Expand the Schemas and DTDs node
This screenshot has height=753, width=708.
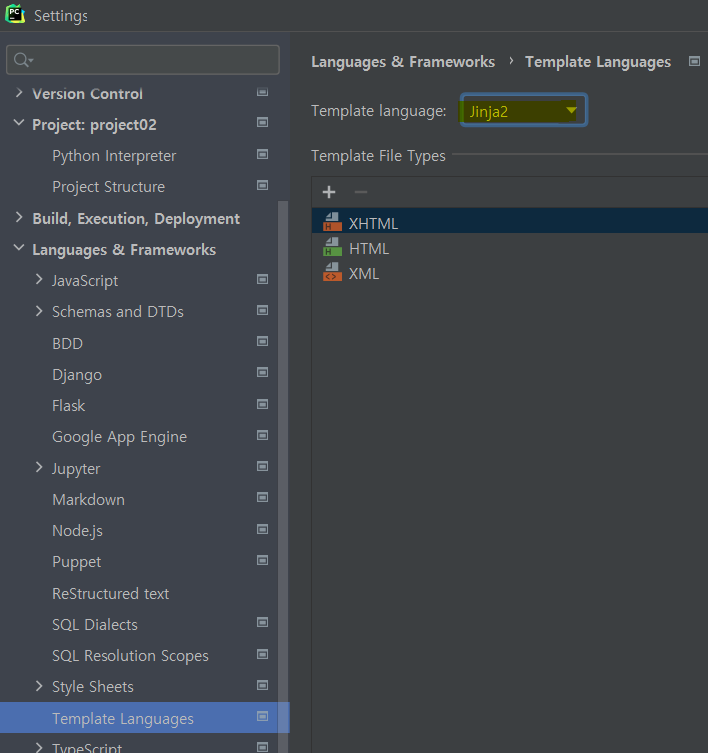coord(39,311)
